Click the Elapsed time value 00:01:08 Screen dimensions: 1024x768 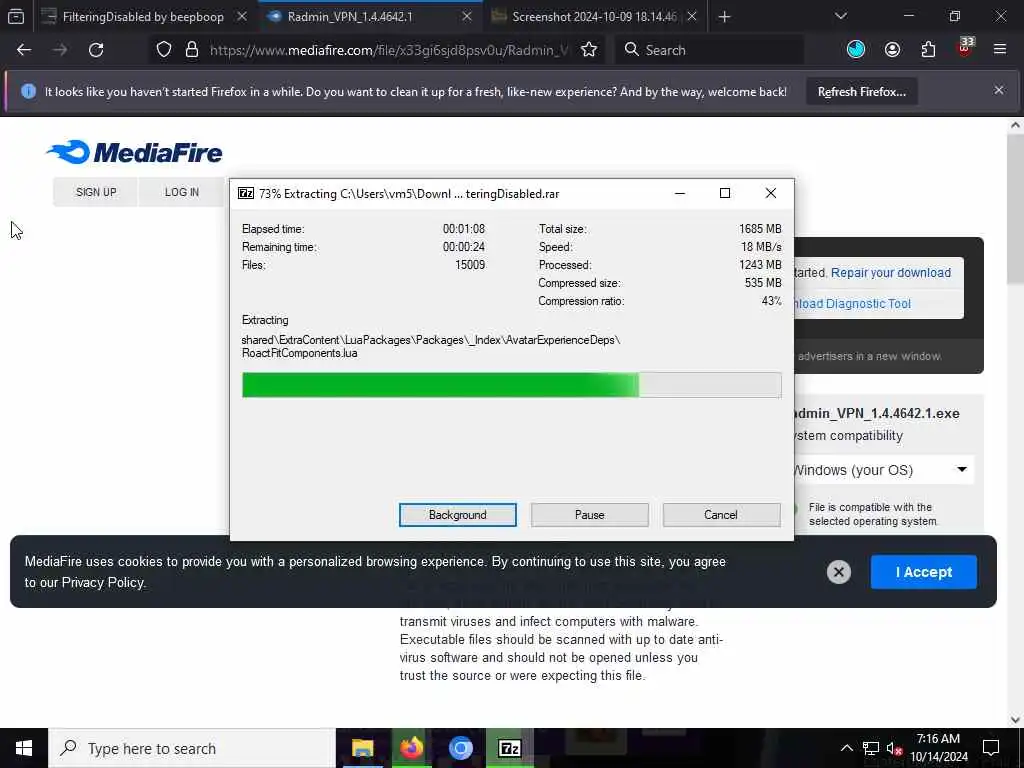coord(464,229)
